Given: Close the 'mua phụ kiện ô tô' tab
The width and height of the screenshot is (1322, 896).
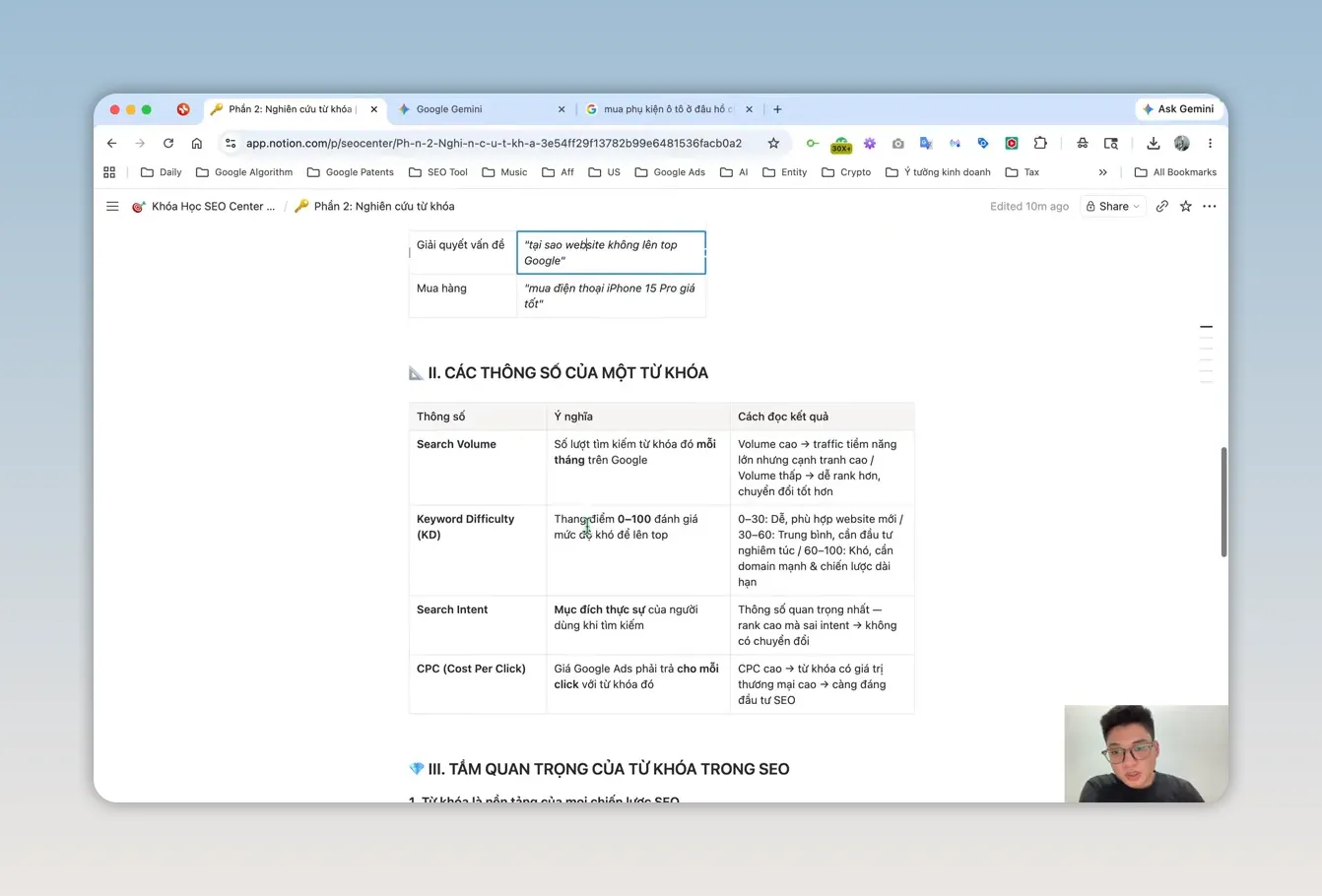Looking at the screenshot, I should point(749,109).
